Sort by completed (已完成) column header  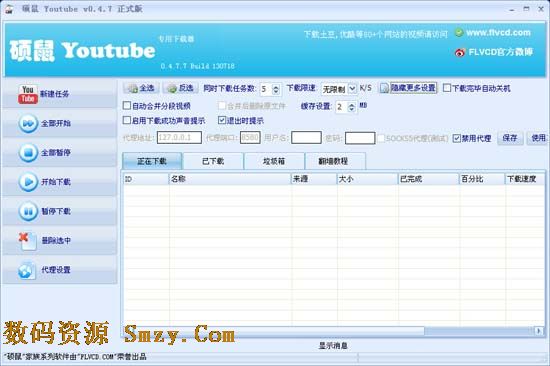tap(428, 179)
